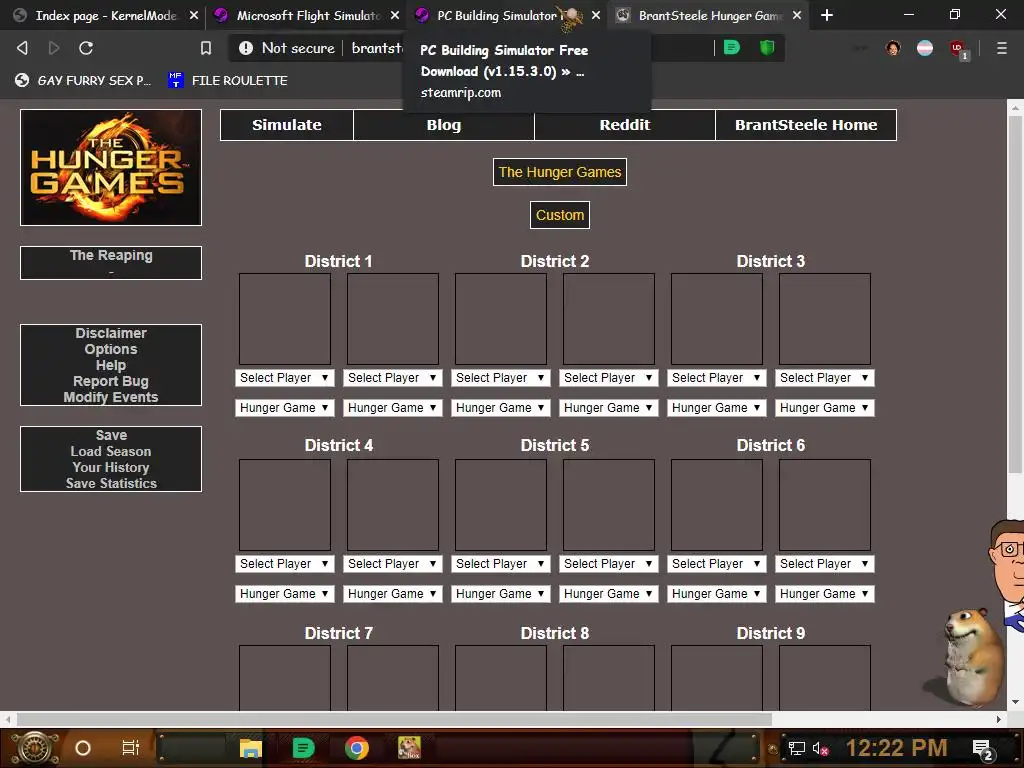Screen dimensions: 1024x768
Task: Open the Reddit menu item
Action: pos(625,125)
